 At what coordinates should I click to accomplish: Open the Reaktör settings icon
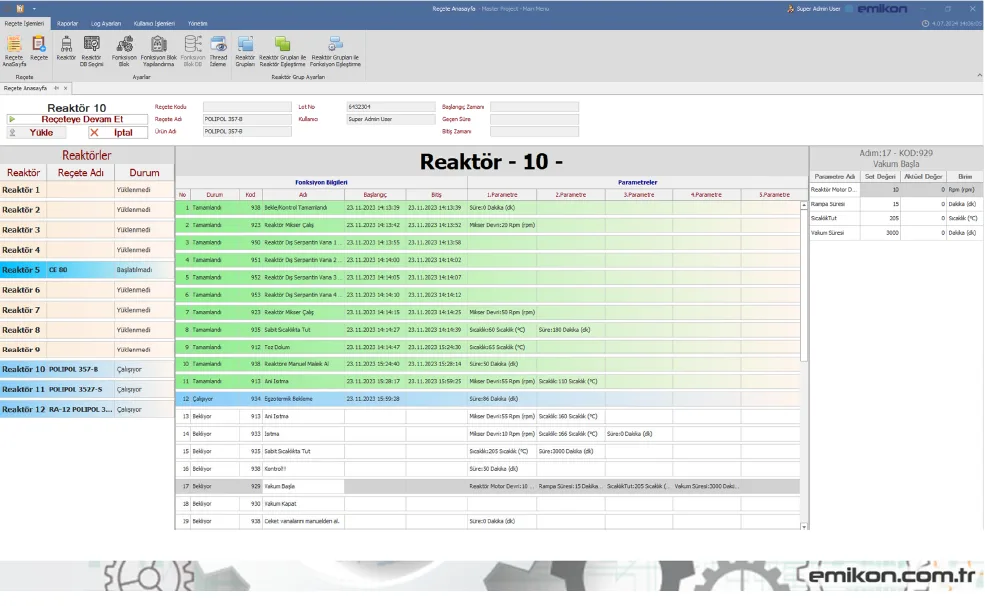click(66, 48)
